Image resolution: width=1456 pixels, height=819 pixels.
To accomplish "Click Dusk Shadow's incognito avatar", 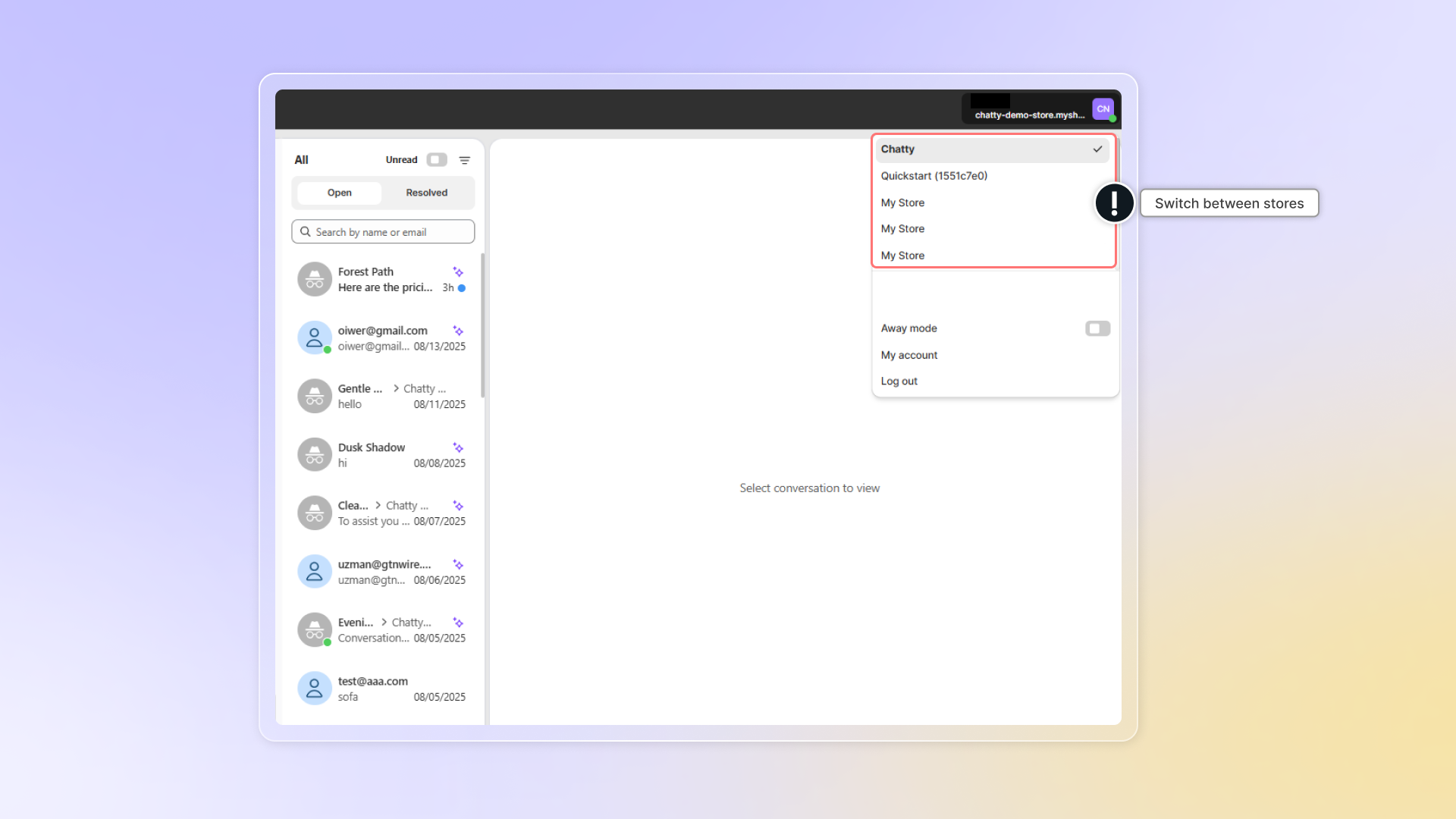I will 314,455.
